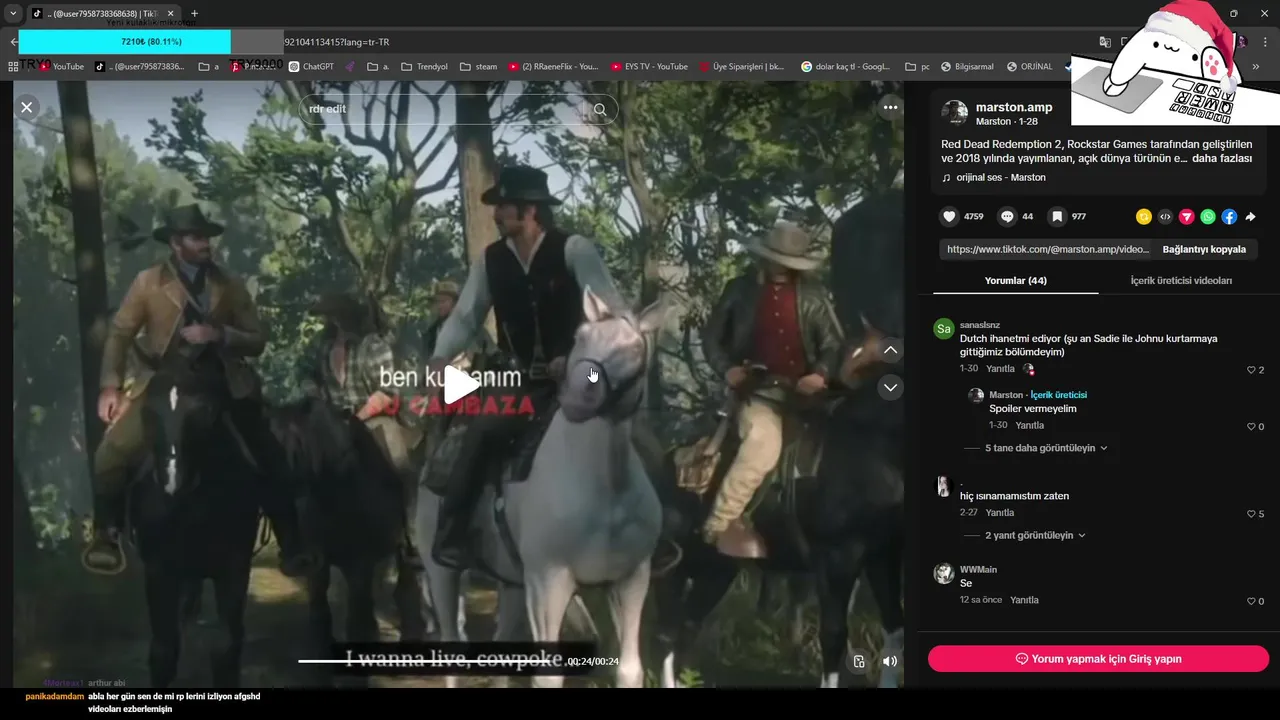Open 'dolar kaç tl - Google' bookmark
Viewport: 1280px width, 720px height.
click(846, 67)
